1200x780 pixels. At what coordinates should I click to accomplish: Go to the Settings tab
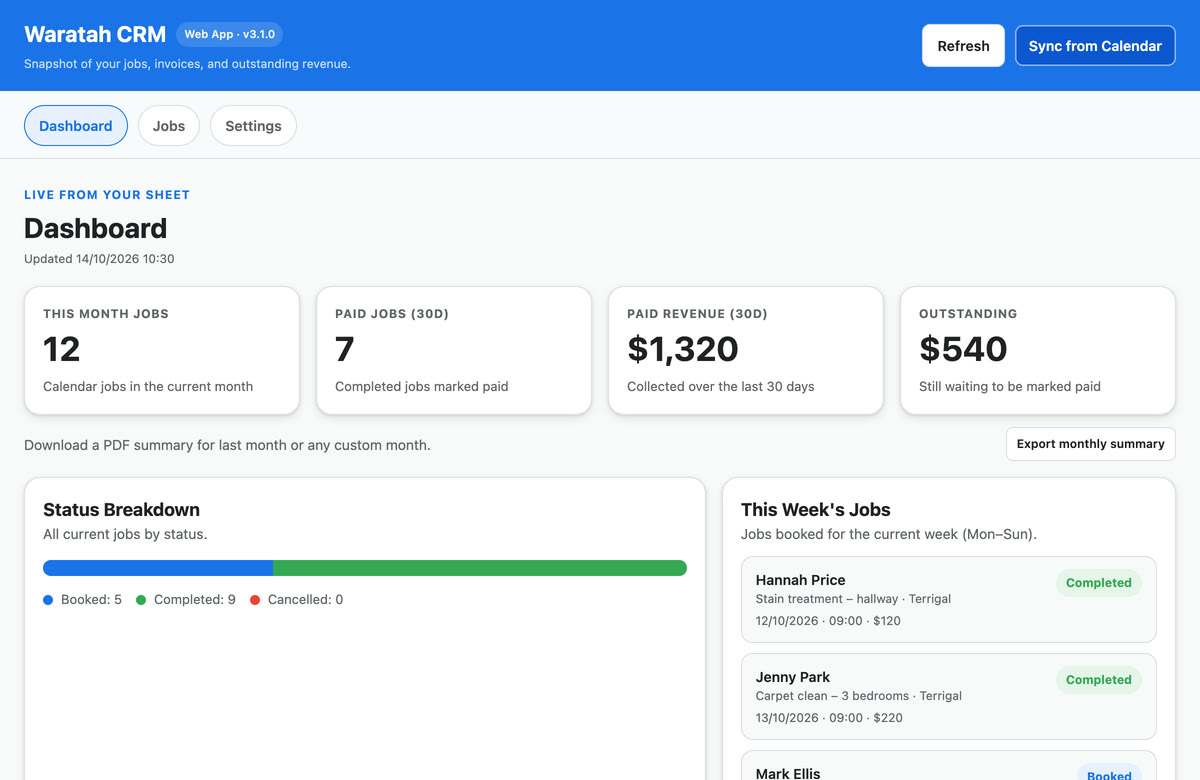pos(253,126)
